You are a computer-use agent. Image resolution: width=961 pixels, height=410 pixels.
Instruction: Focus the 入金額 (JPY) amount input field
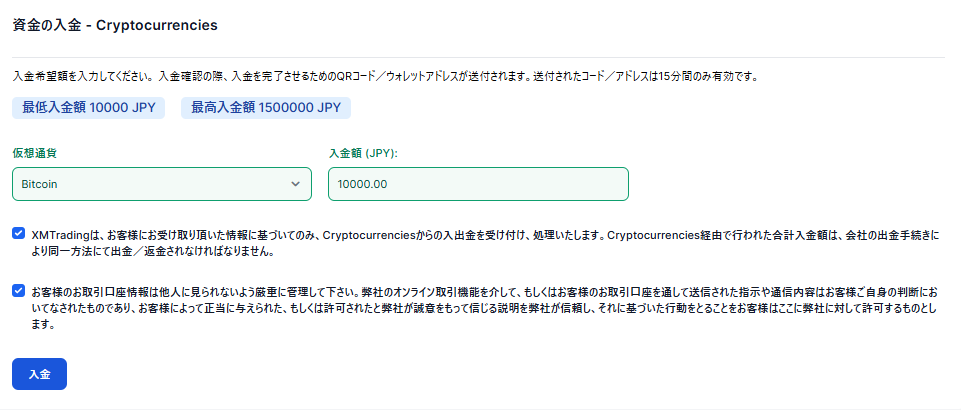(x=478, y=184)
